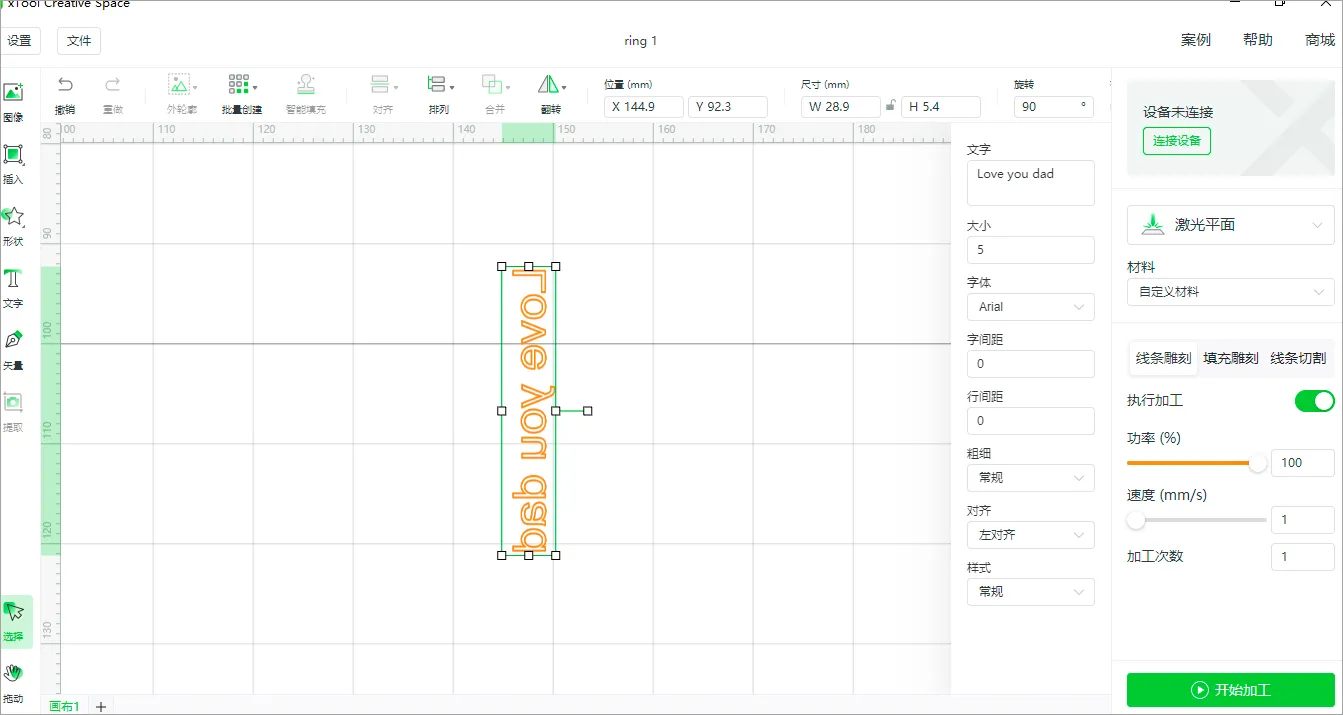Click the Insert tool icon
The width and height of the screenshot is (1343, 715).
[x=13, y=155]
